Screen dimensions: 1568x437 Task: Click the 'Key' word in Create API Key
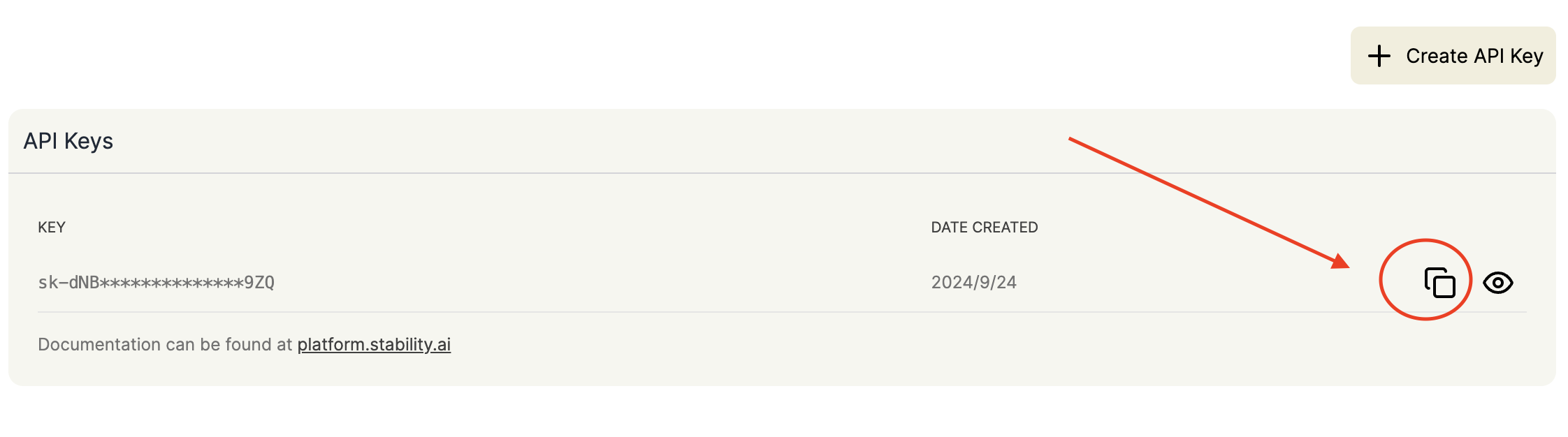click(x=1527, y=57)
